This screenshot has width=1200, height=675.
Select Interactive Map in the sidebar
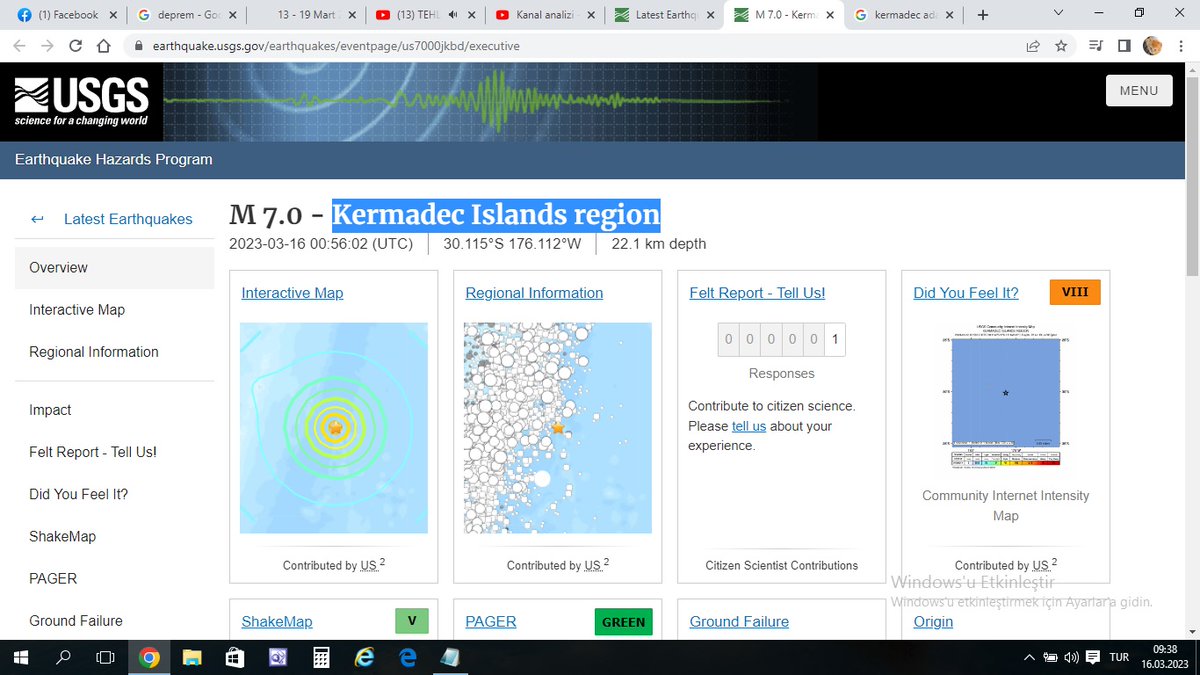[77, 310]
